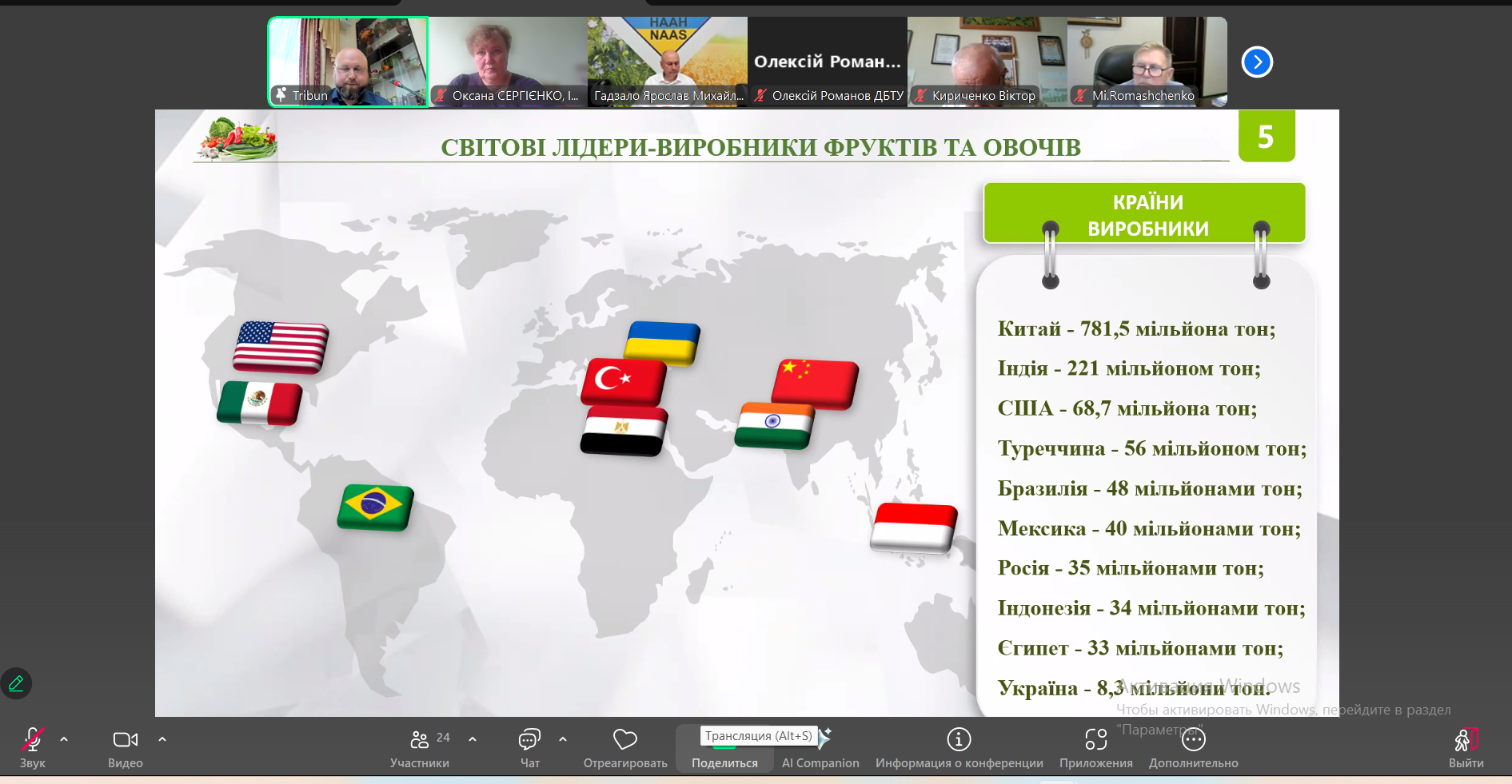Click muted mic icon on Кириченко Віктор tile

click(x=920, y=95)
